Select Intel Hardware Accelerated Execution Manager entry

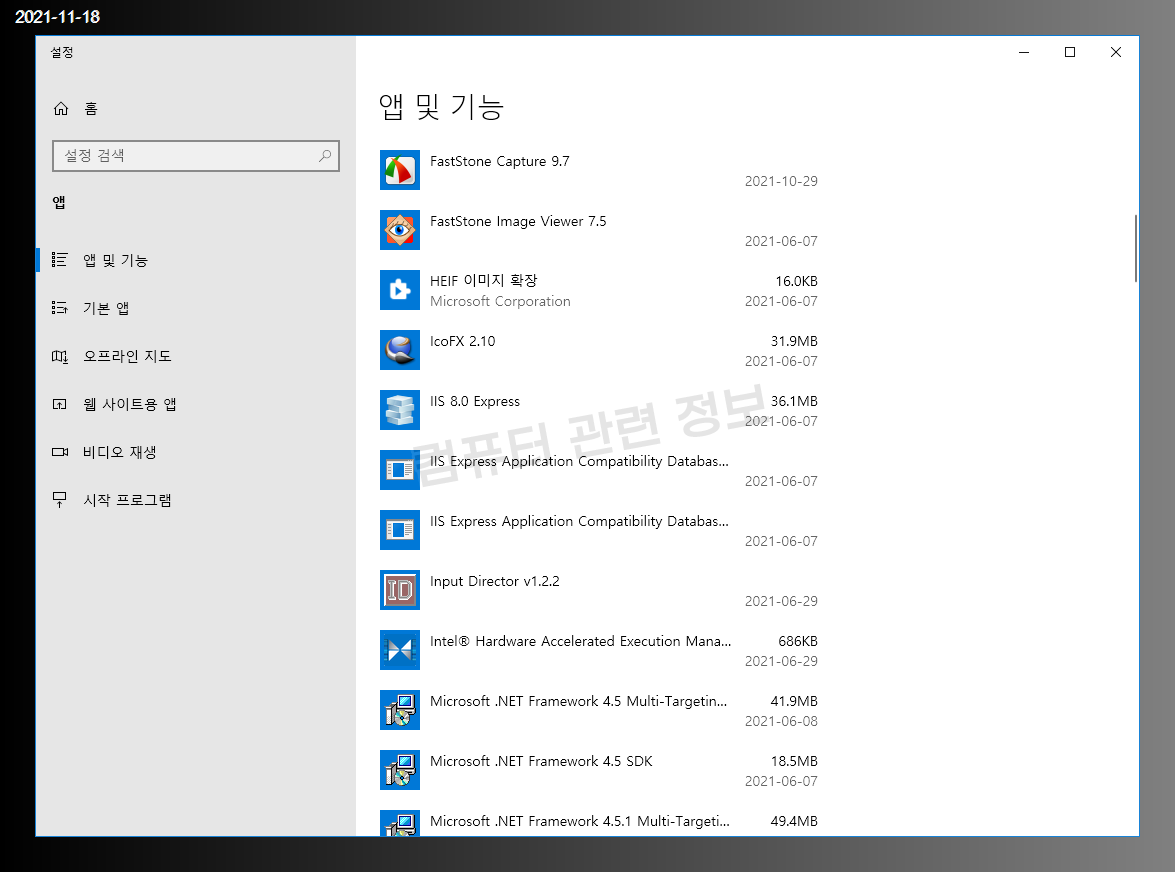click(x=581, y=641)
